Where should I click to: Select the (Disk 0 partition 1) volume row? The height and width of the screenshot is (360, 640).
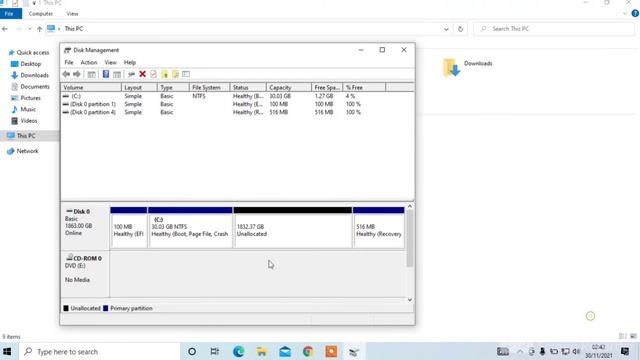coord(212,104)
